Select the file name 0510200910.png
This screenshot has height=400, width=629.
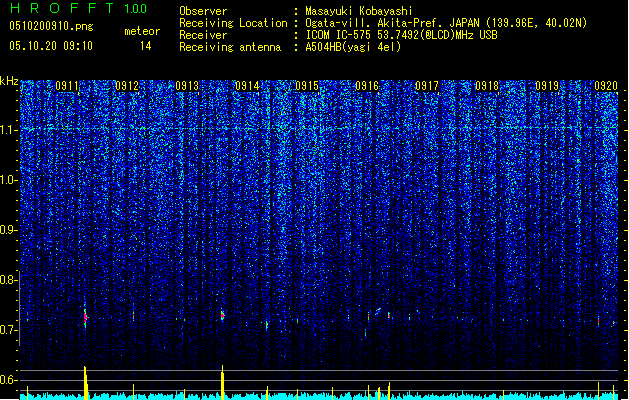[51, 26]
